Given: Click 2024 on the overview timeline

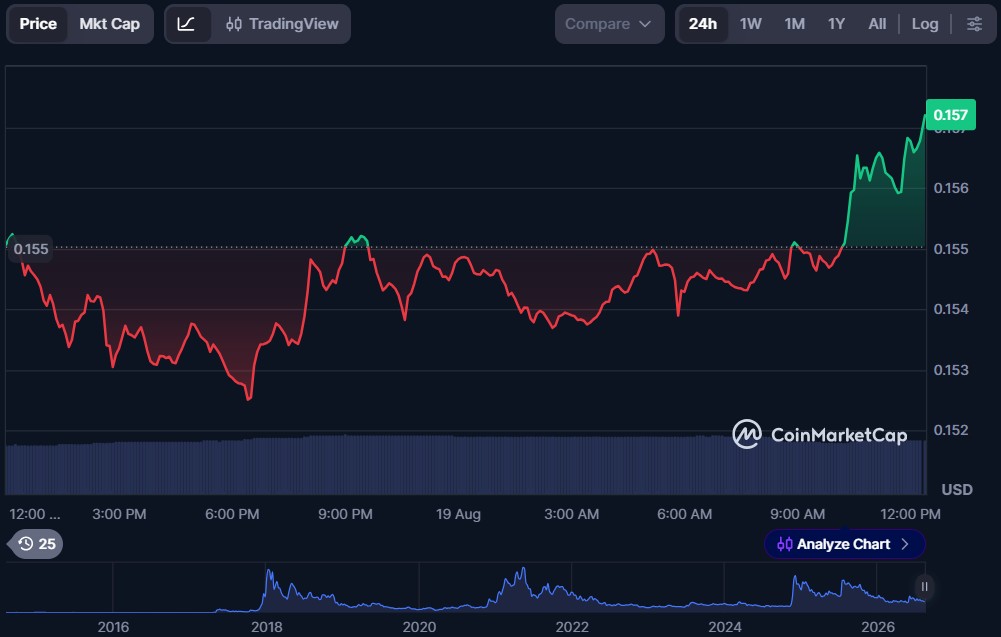Looking at the screenshot, I should pos(725,627).
